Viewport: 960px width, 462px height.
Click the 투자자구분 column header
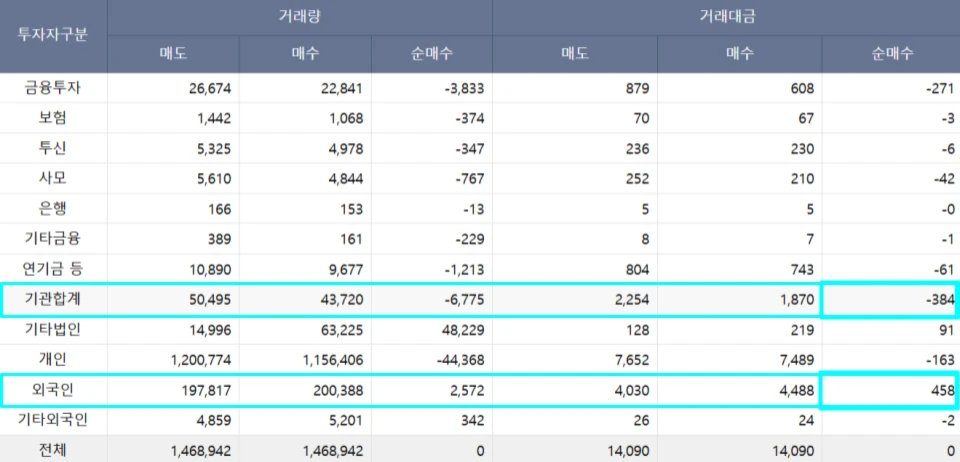(x=53, y=35)
